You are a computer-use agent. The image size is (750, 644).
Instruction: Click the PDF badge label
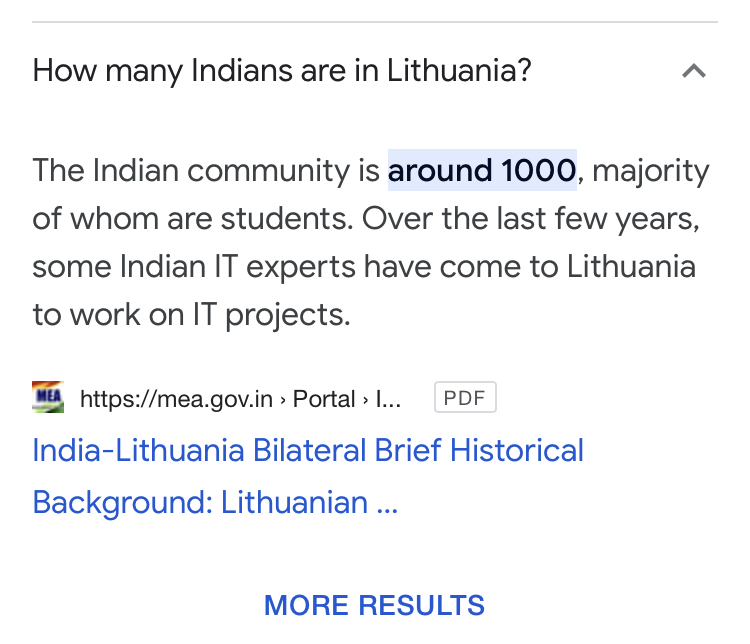tap(465, 397)
